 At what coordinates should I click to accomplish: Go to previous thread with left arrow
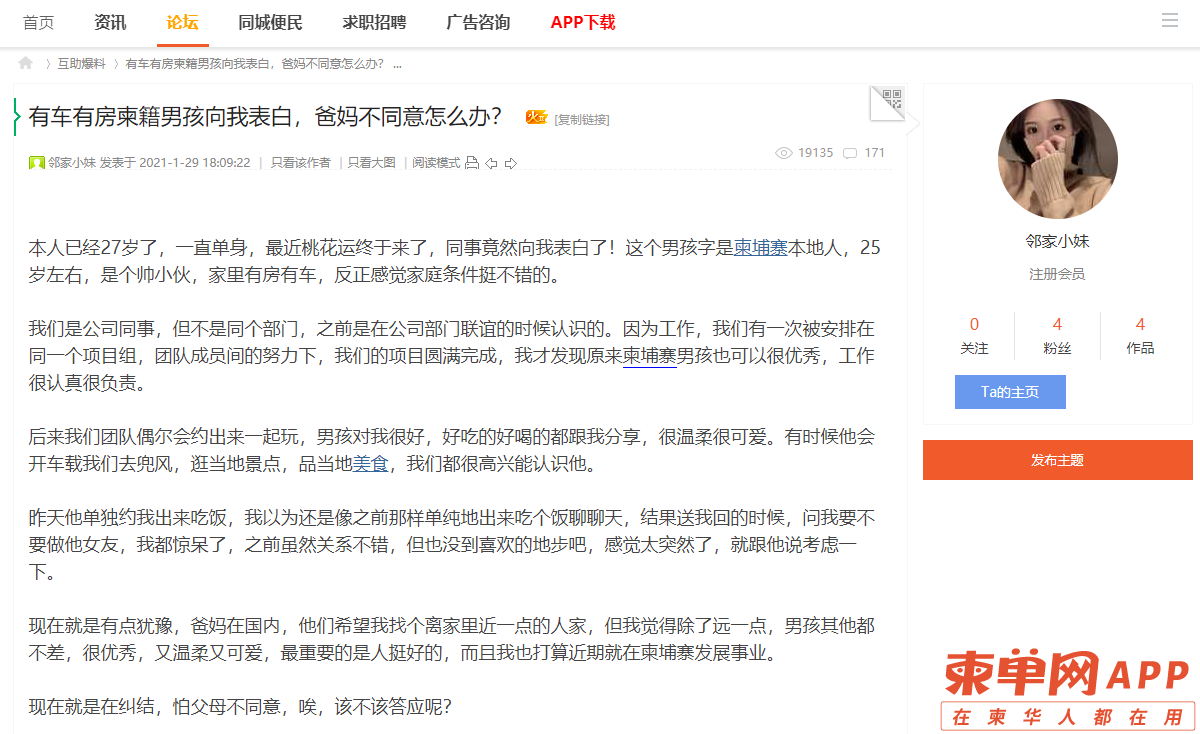pos(491,163)
